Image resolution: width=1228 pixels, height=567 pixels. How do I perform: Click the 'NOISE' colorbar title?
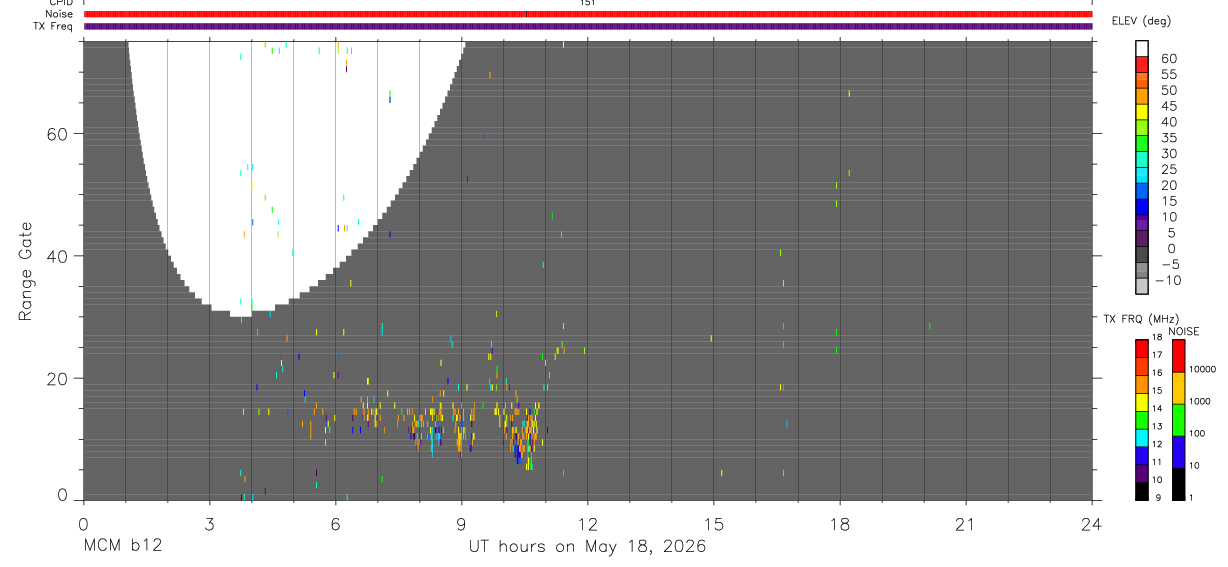(x=1183, y=331)
